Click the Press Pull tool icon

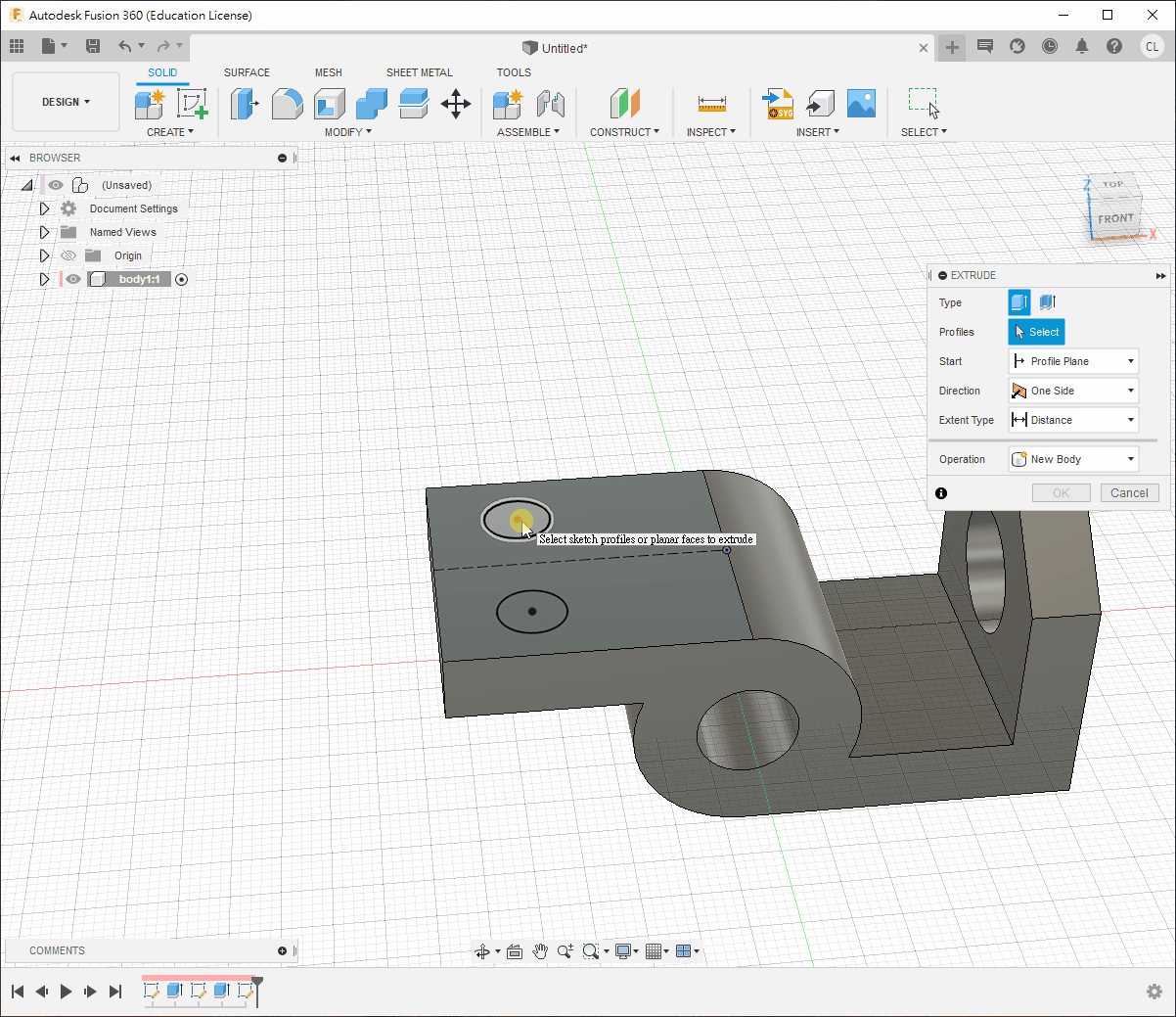pyautogui.click(x=244, y=104)
